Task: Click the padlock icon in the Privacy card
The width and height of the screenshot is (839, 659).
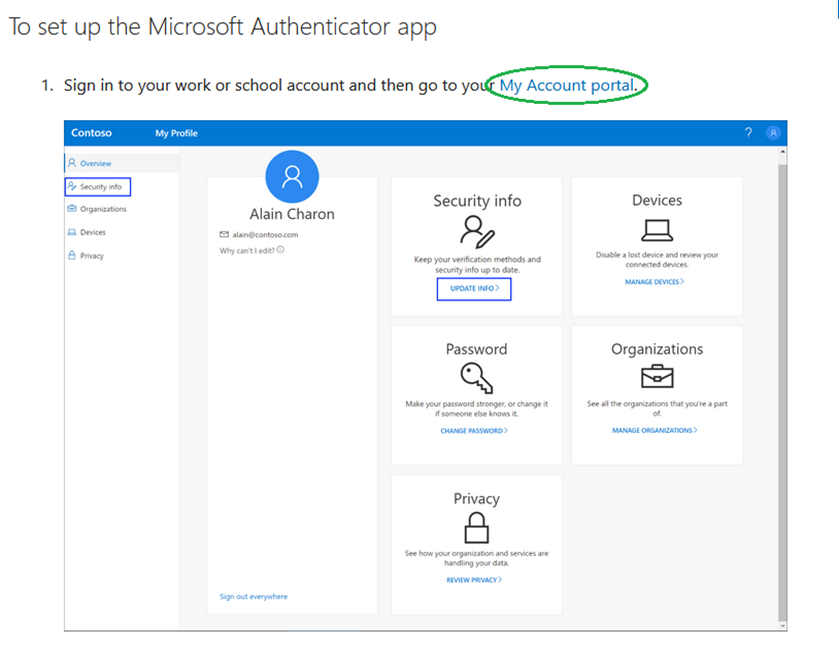Action: (476, 528)
